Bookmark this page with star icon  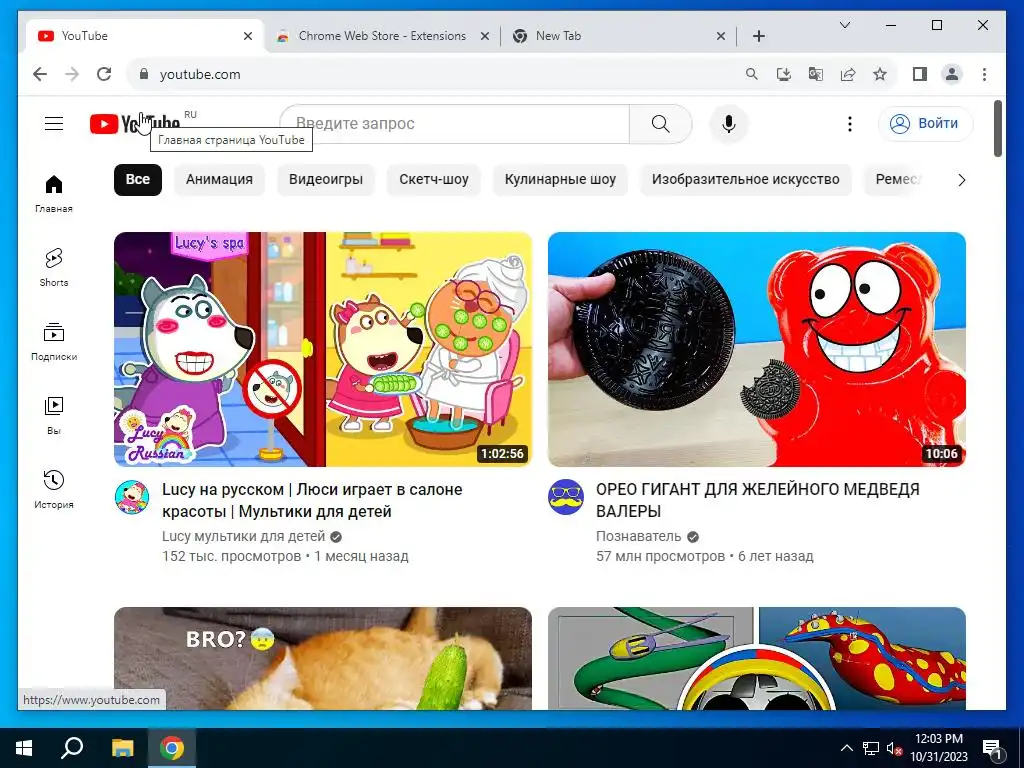[x=880, y=74]
